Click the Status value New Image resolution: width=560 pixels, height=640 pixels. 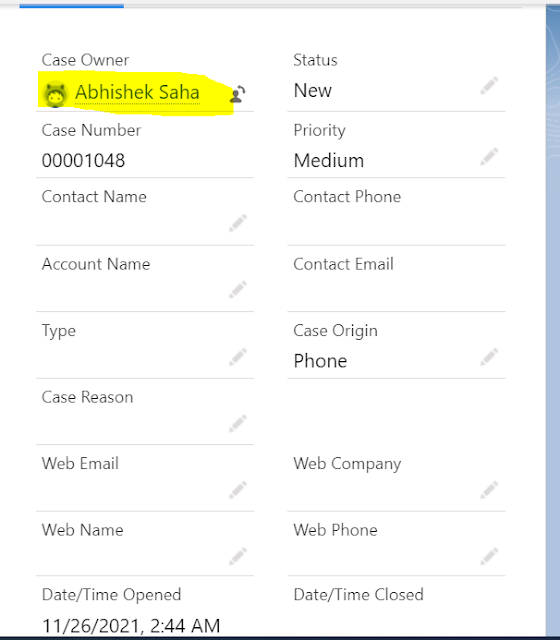(313, 90)
